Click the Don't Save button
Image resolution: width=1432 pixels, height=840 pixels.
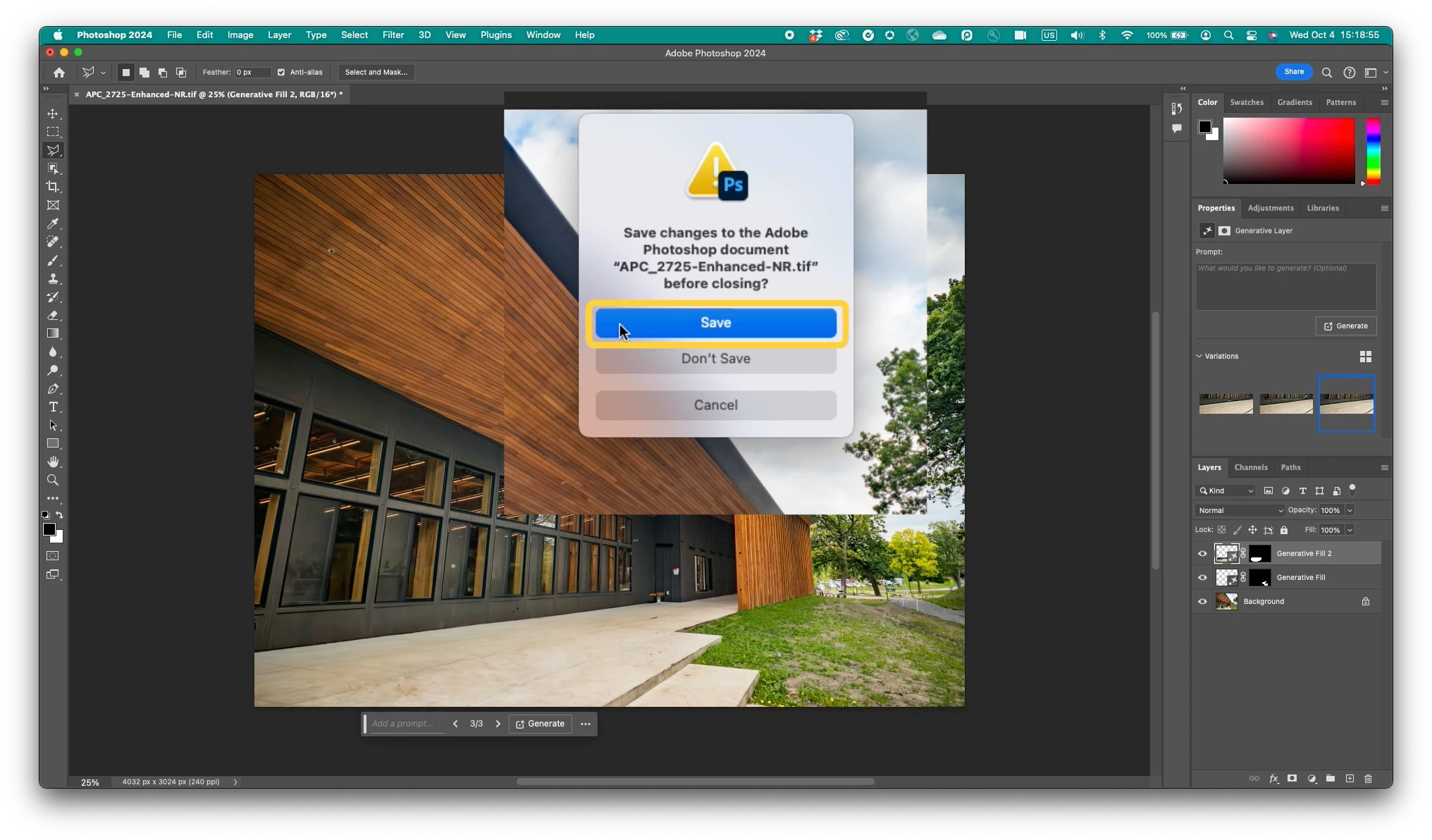pyautogui.click(x=715, y=359)
